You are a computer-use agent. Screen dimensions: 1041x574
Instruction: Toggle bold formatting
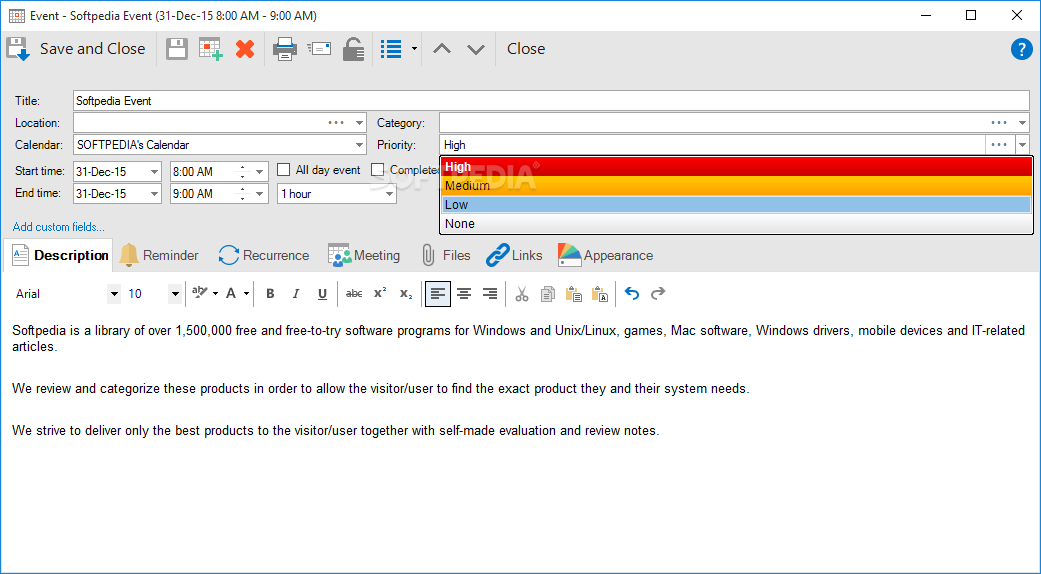point(270,294)
